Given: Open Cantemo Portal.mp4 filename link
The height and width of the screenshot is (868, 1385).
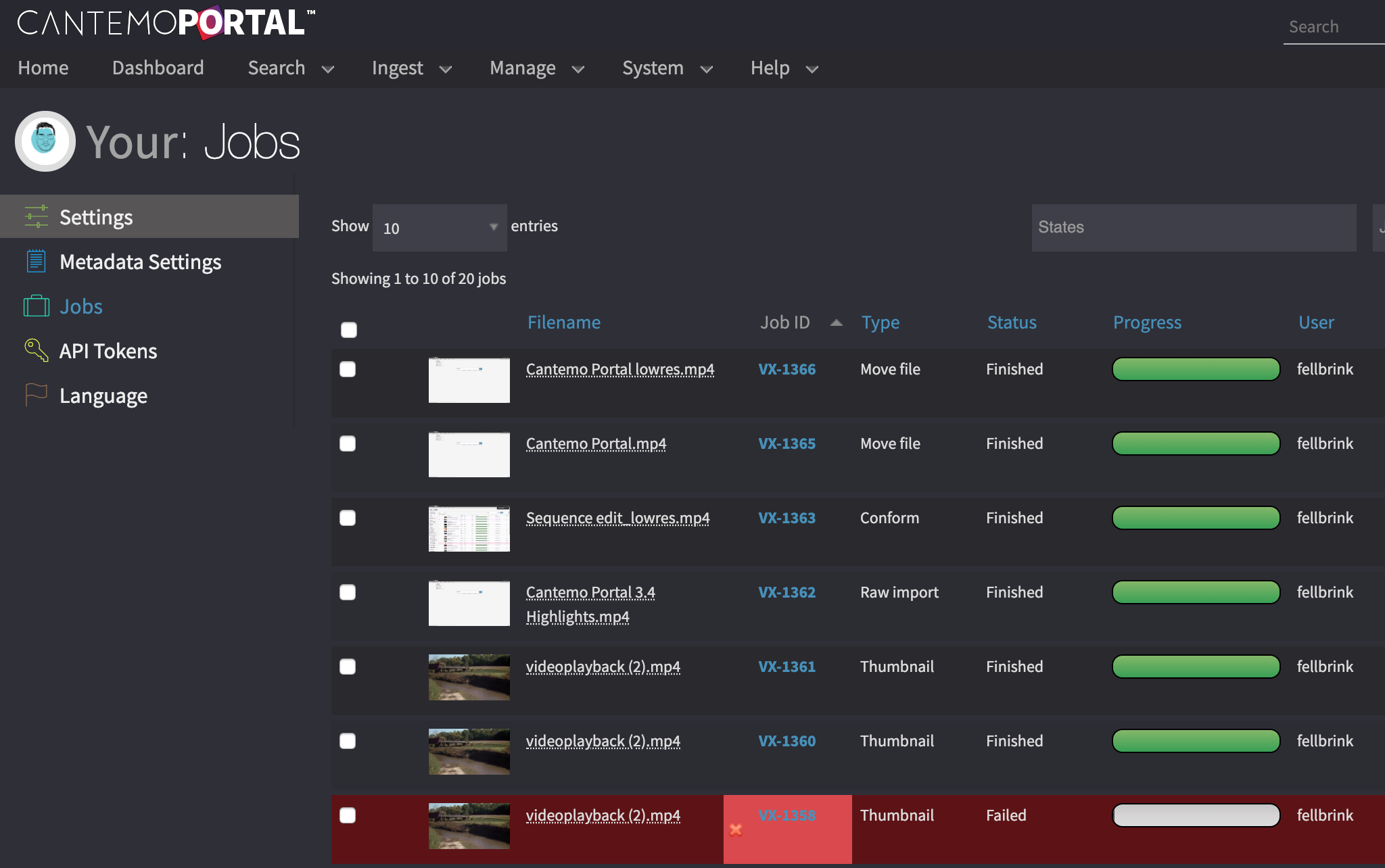Looking at the screenshot, I should pyautogui.click(x=596, y=443).
